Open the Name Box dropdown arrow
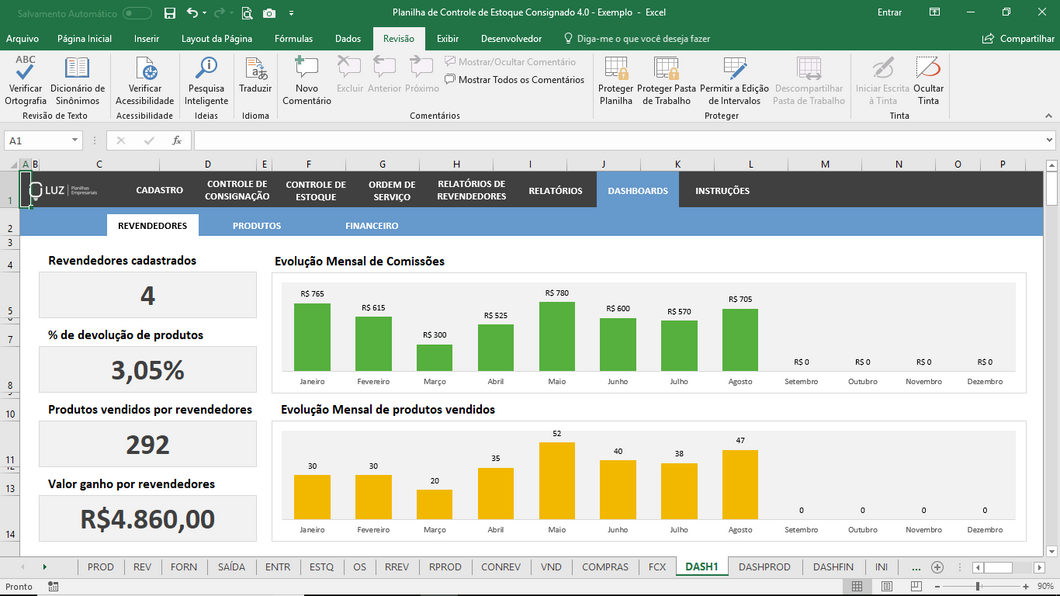The height and width of the screenshot is (596, 1060). tap(74, 141)
